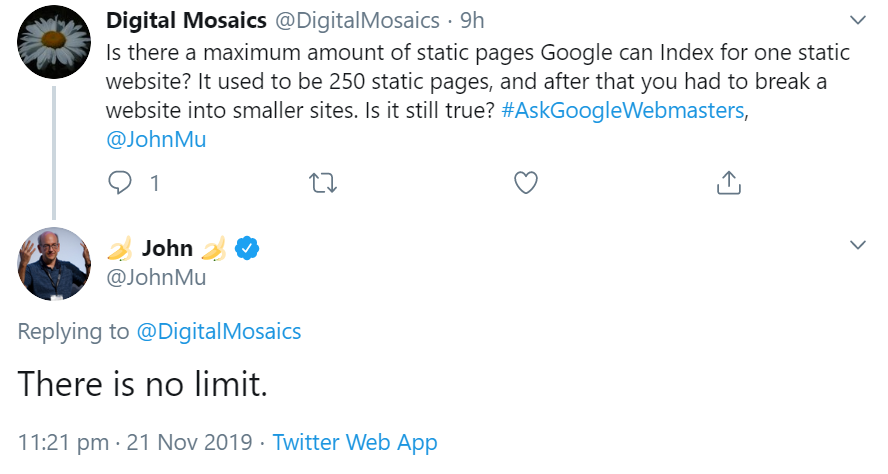Viewport: 888px width, 474px height.
Task: Click the Twitter Web App source link
Action: (354, 441)
